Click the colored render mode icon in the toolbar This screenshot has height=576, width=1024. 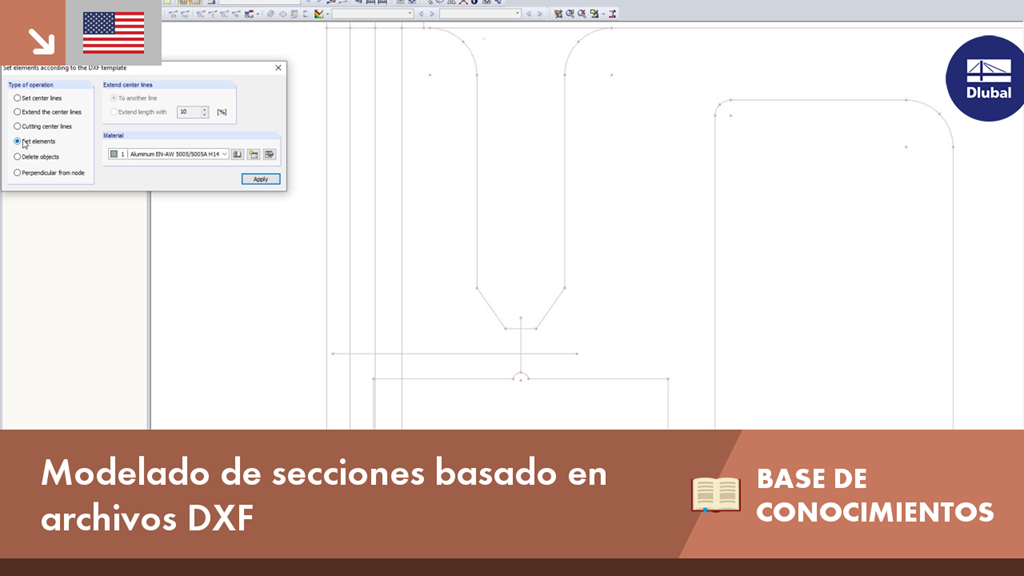pyautogui.click(x=317, y=13)
